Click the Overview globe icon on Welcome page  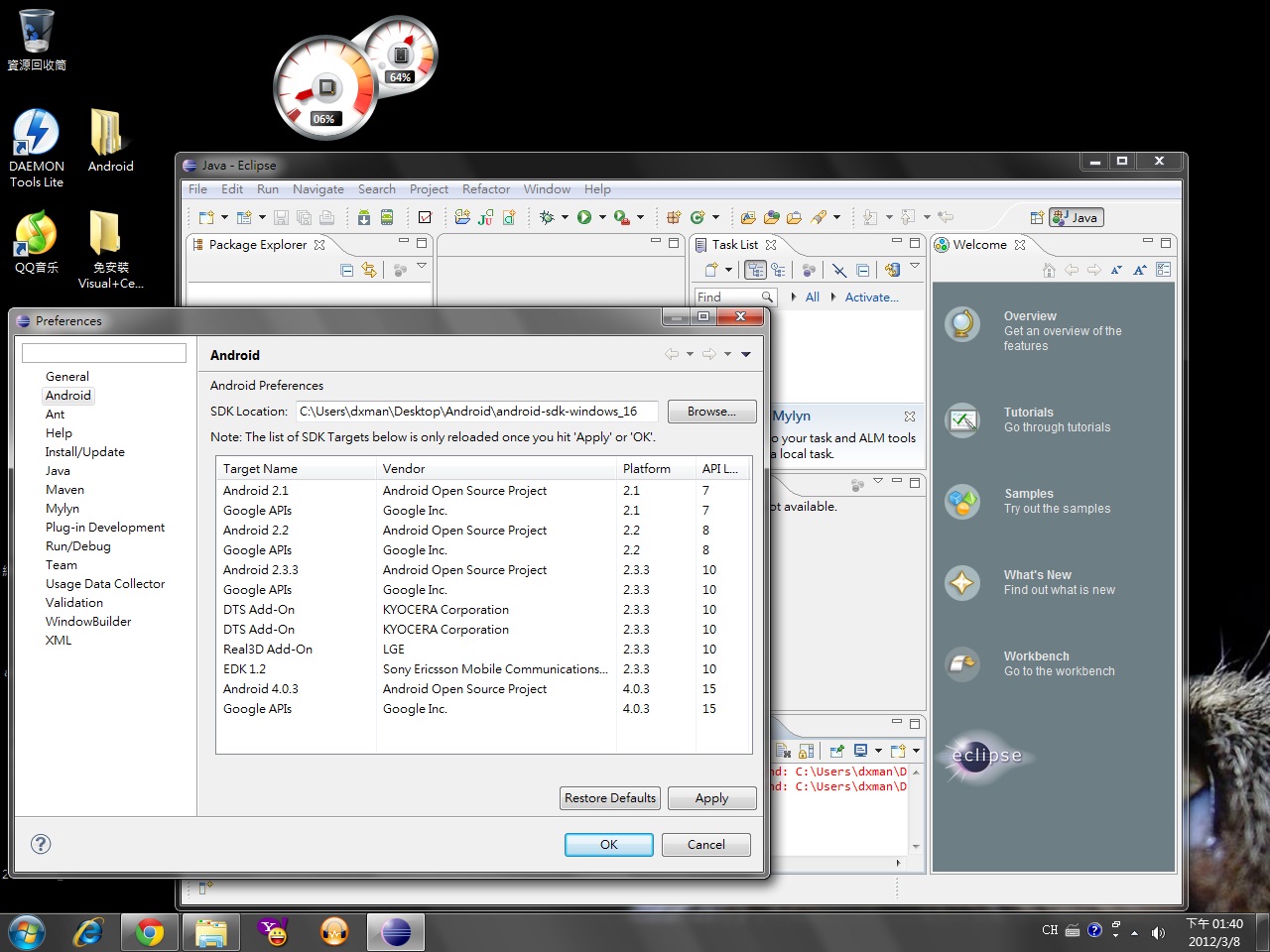pyautogui.click(x=962, y=324)
